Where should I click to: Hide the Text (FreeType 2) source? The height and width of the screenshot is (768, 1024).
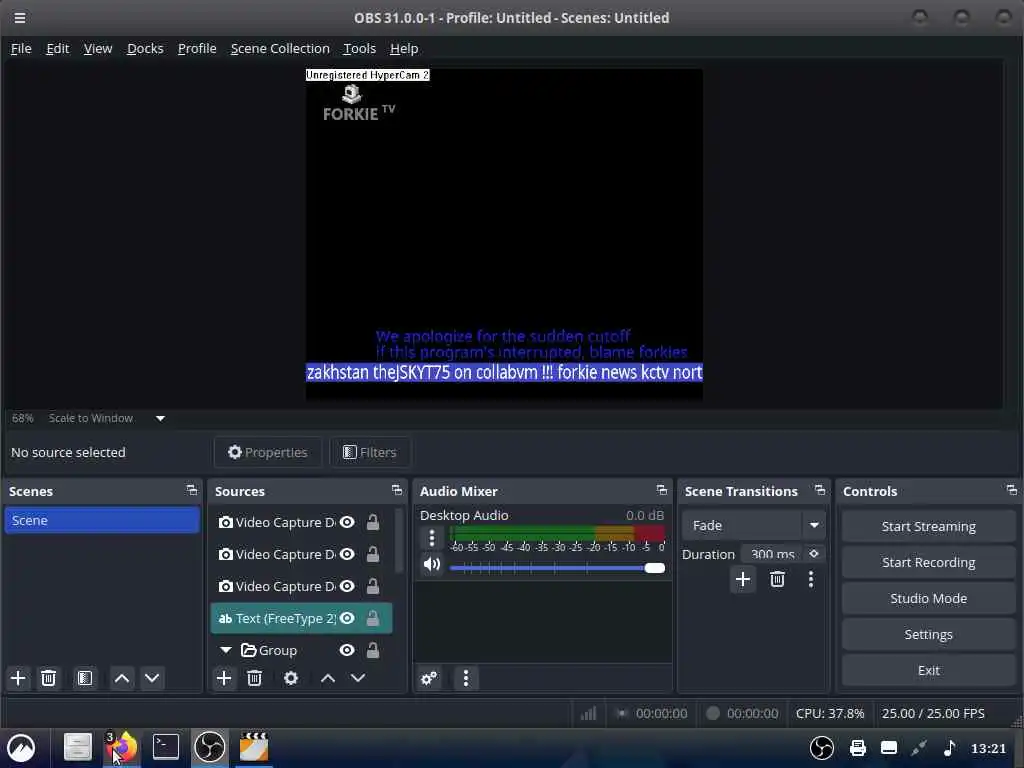click(x=347, y=618)
